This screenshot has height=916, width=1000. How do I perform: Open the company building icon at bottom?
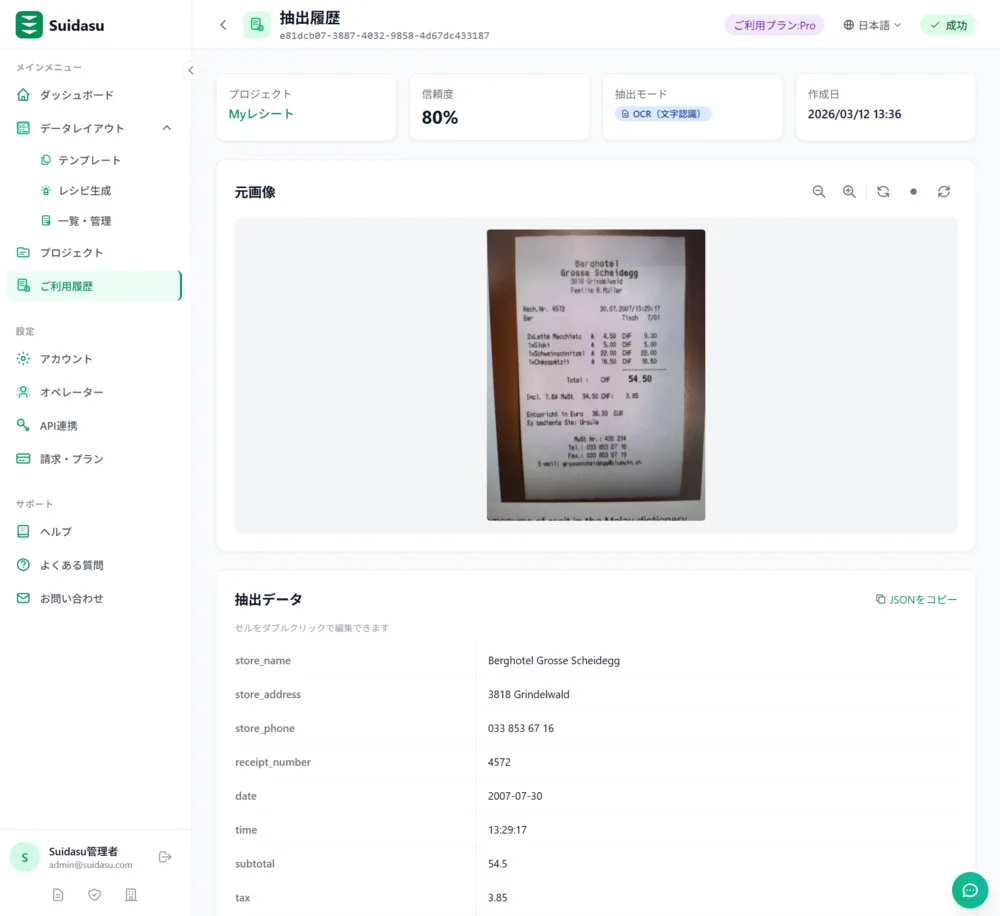[x=131, y=895]
